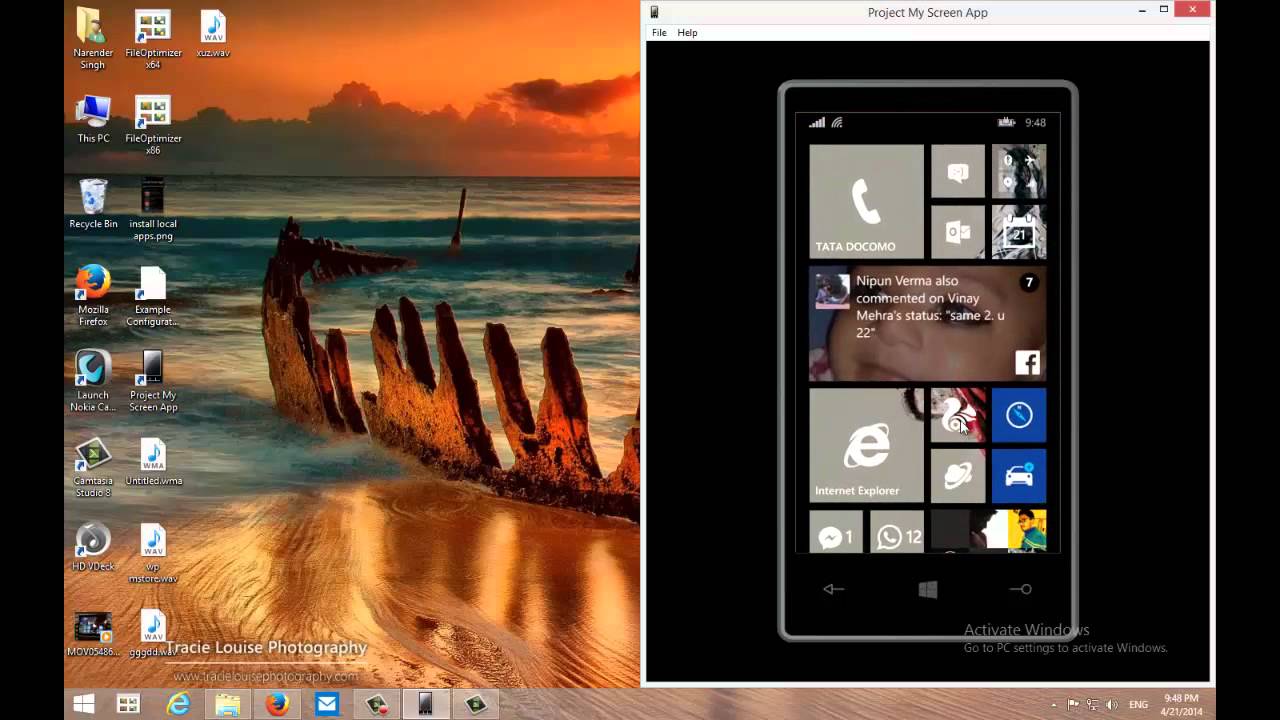
Task: Open the Help menu
Action: coord(687,32)
